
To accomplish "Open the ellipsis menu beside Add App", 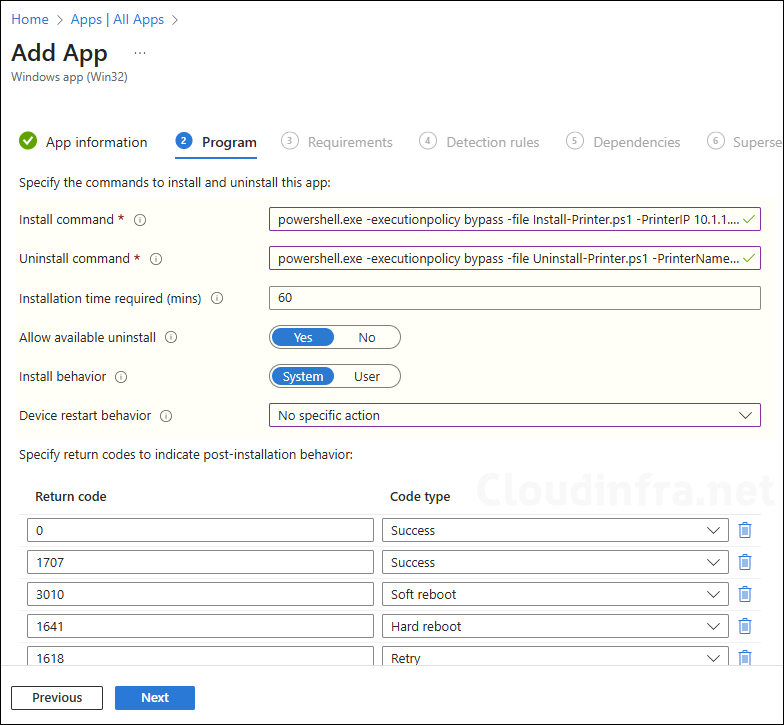I will (x=140, y=52).
